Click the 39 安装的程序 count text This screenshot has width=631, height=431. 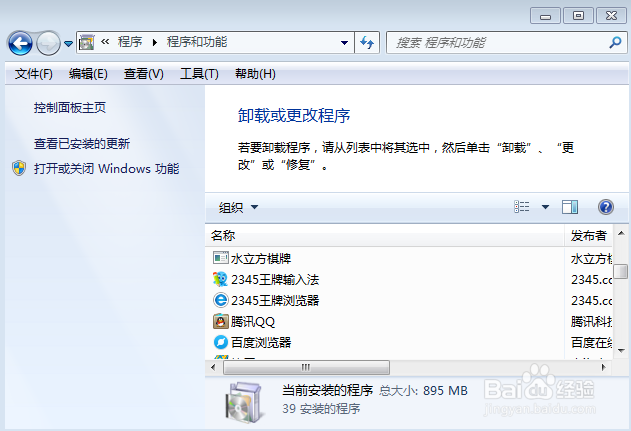point(321,409)
